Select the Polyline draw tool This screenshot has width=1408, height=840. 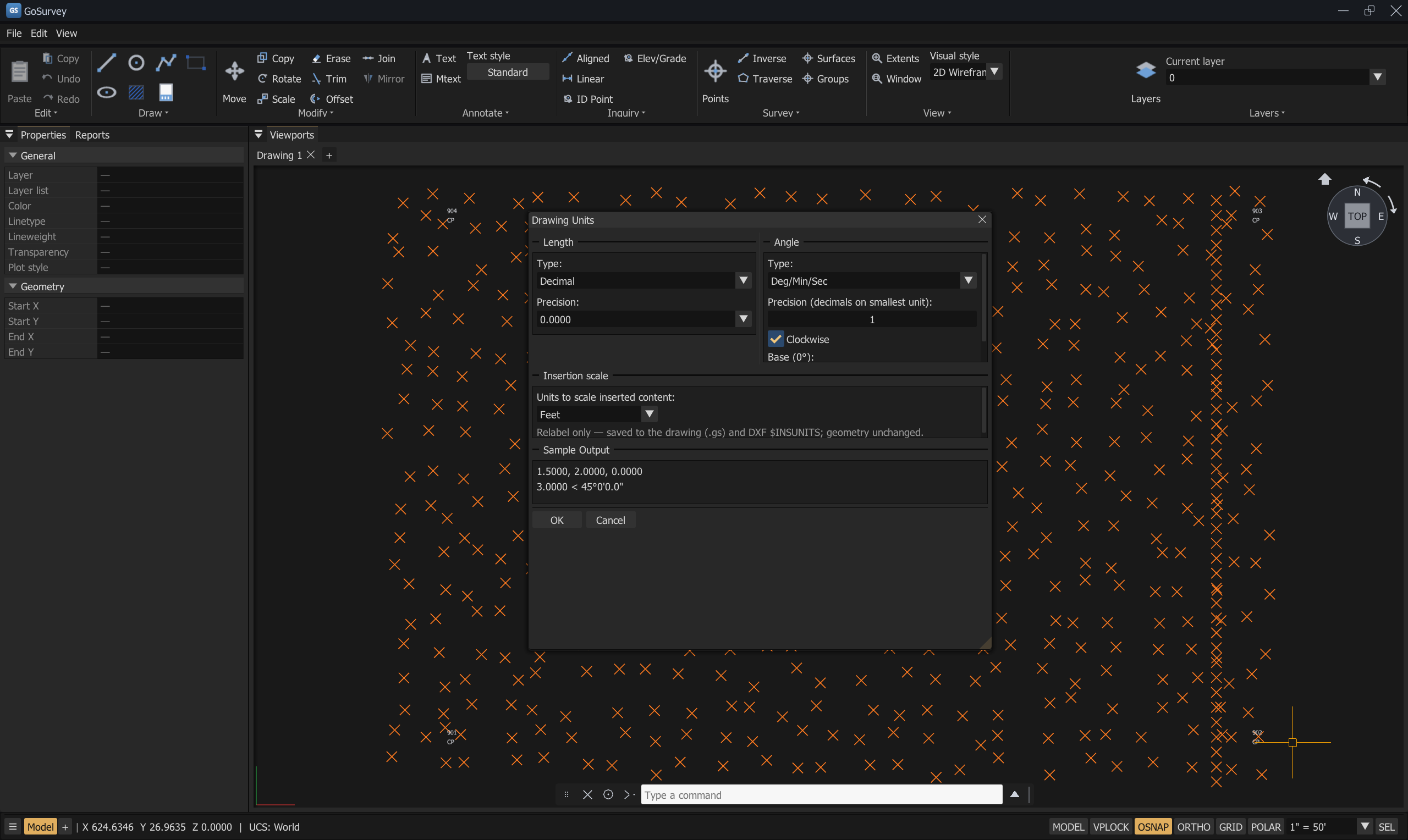166,62
